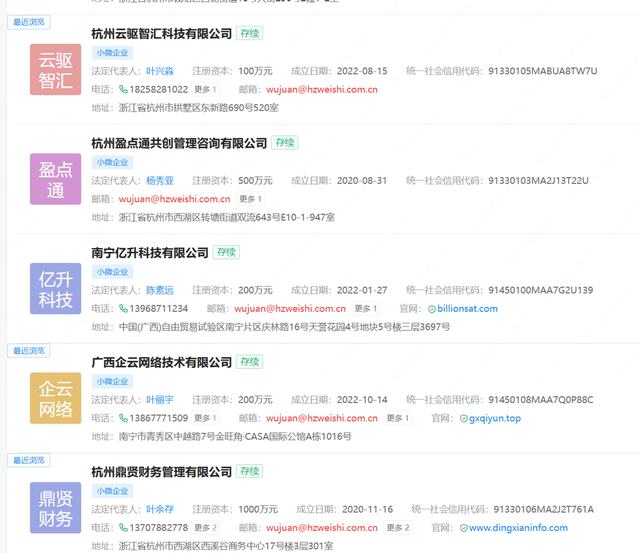This screenshot has width=640, height=553.
Task: Click 存续 status tag of 南宁亿升科技
Action: pos(226,252)
